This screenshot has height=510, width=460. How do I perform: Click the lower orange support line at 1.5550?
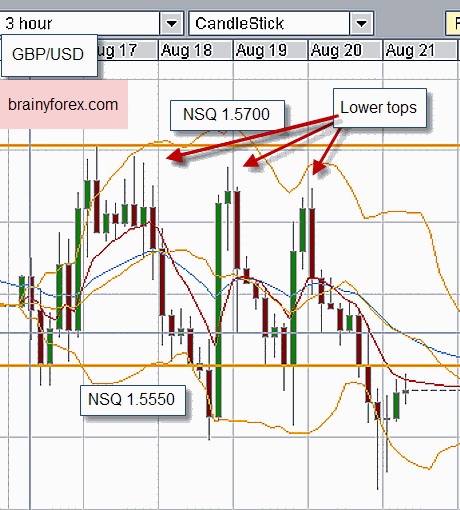230,366
